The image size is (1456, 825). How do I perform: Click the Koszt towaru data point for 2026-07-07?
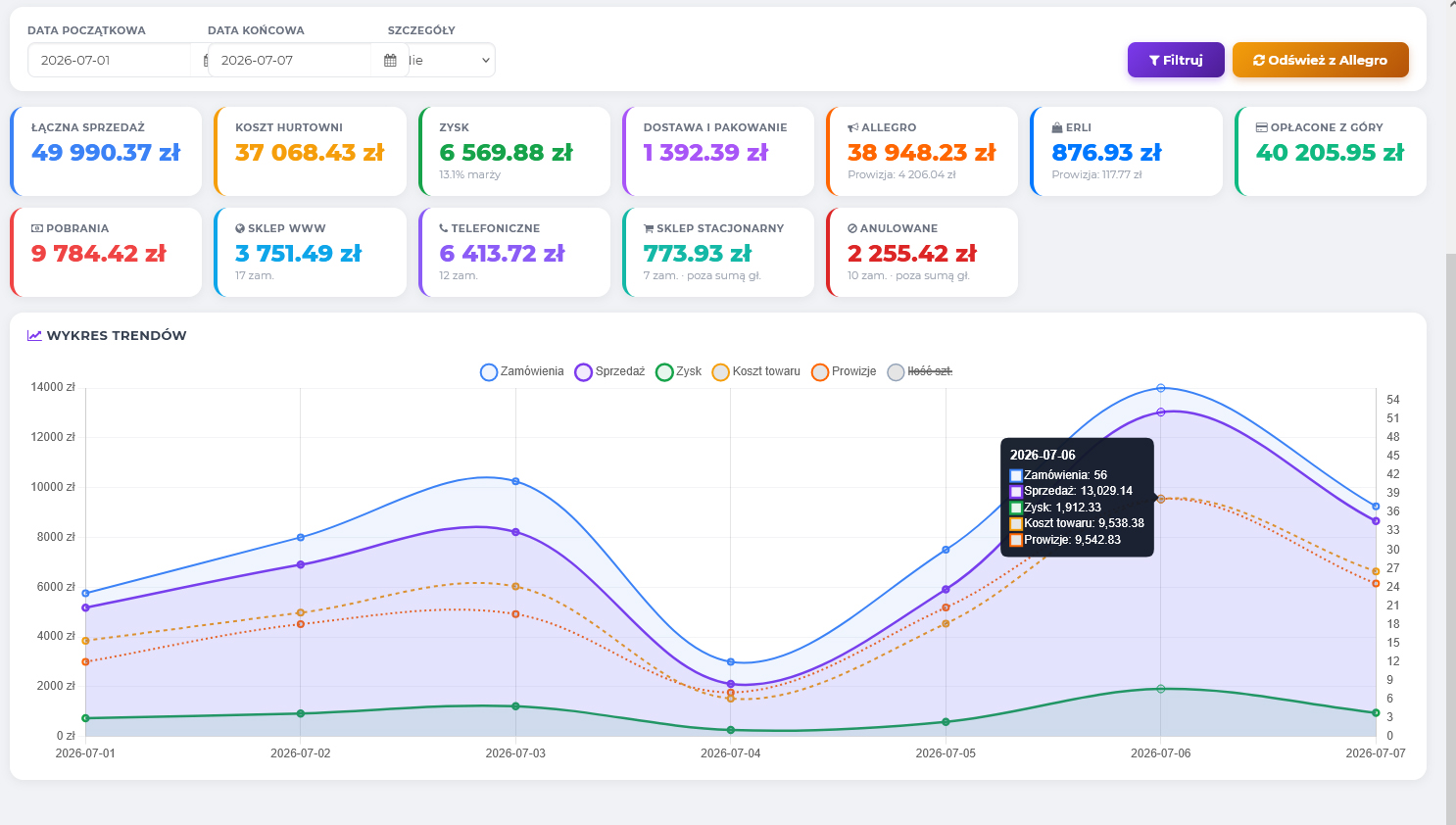[1376, 571]
